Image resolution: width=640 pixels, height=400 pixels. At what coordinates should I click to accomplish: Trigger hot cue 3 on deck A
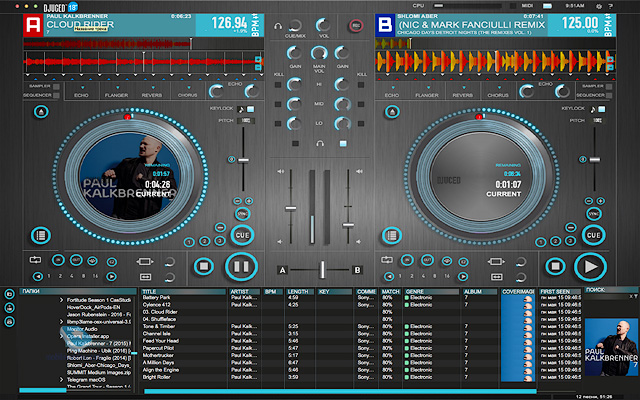tap(220, 241)
